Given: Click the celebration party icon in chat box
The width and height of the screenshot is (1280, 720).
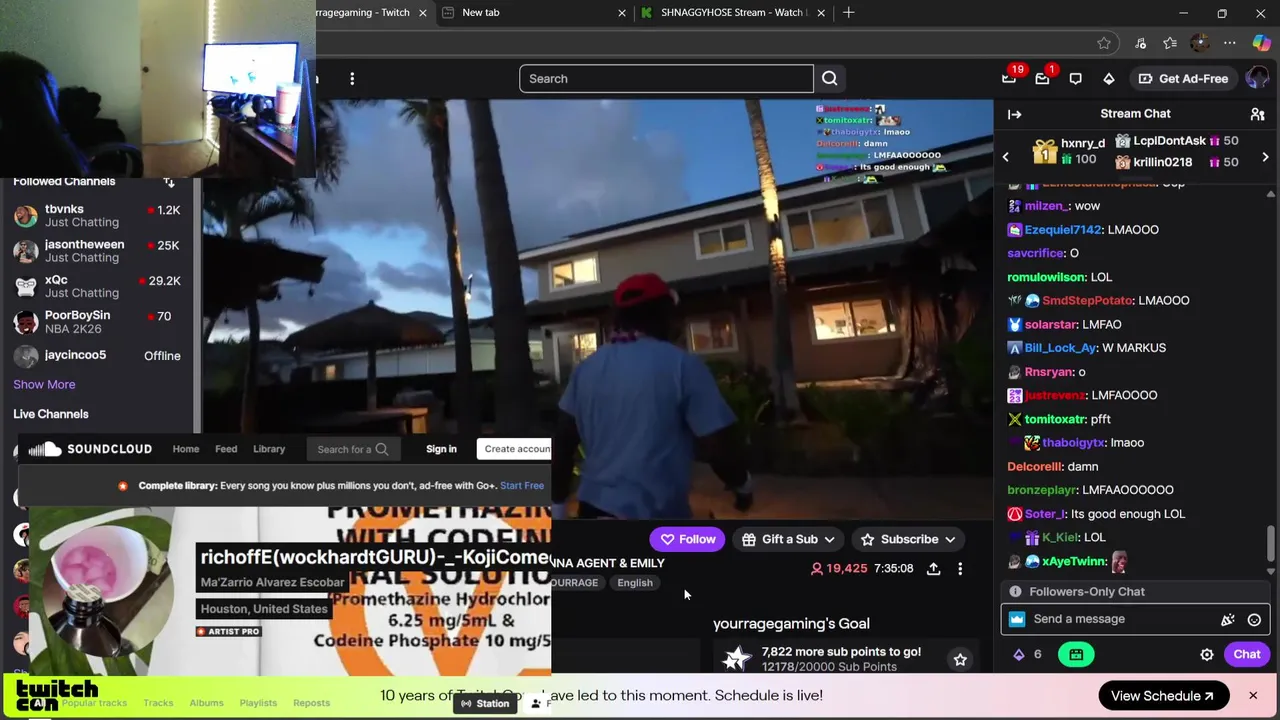Looking at the screenshot, I should click(1227, 619).
